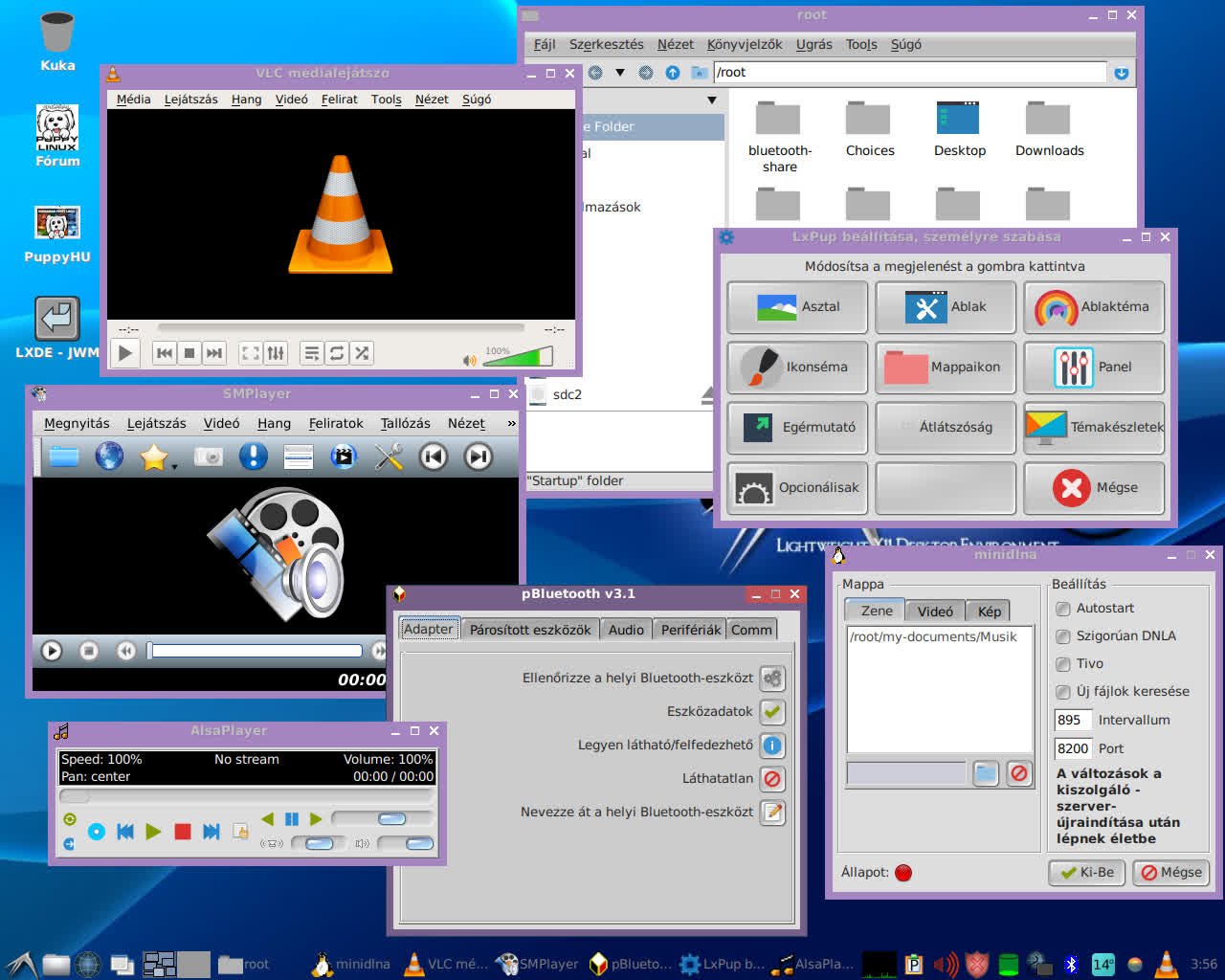Open CD icon in AlsaPlayer
This screenshot has height=980, width=1225.
point(96,832)
